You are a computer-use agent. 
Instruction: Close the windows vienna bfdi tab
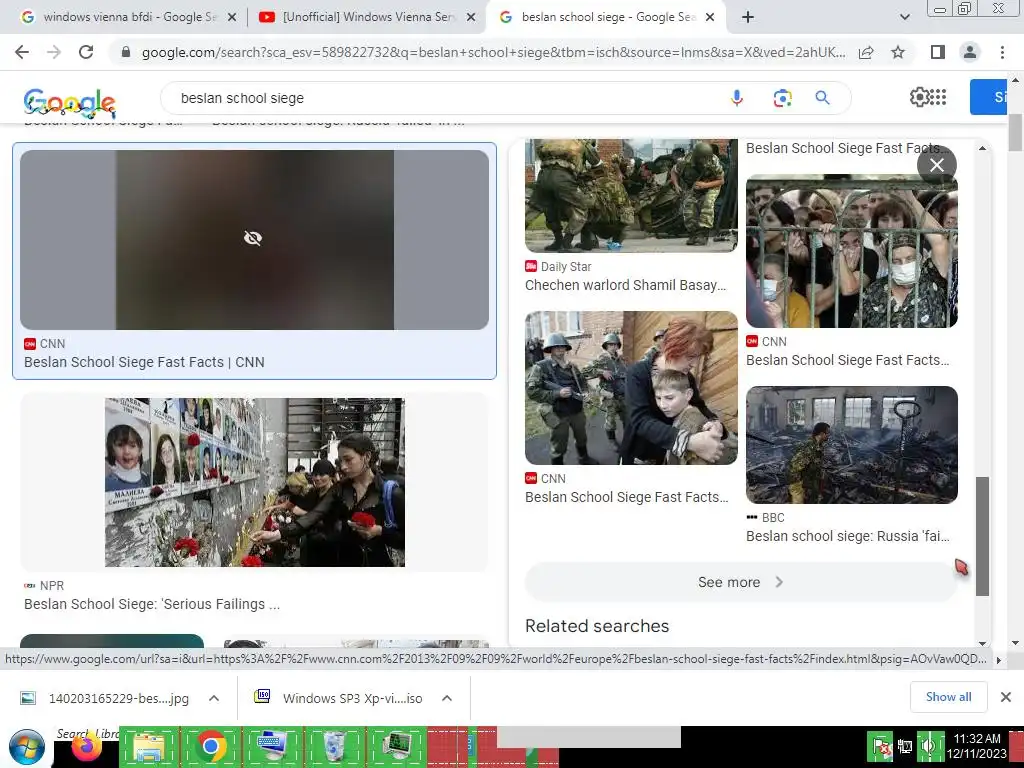(232, 18)
